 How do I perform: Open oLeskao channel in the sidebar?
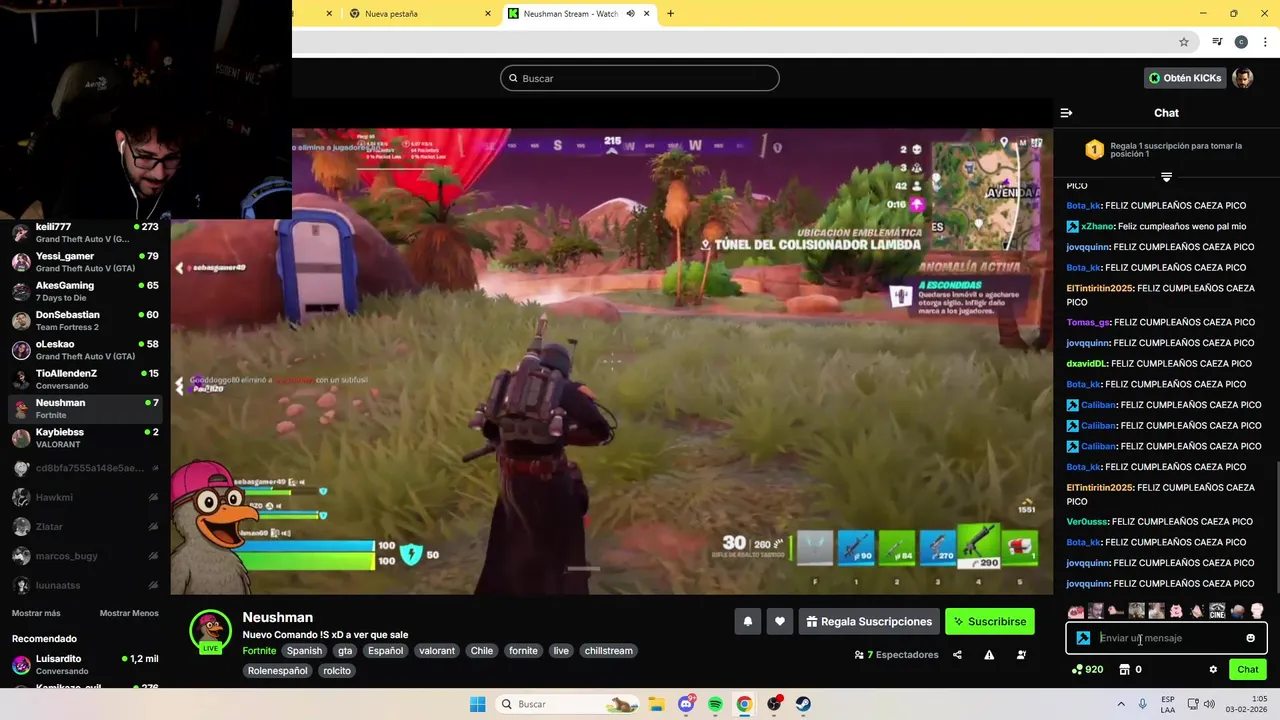[x=85, y=350]
